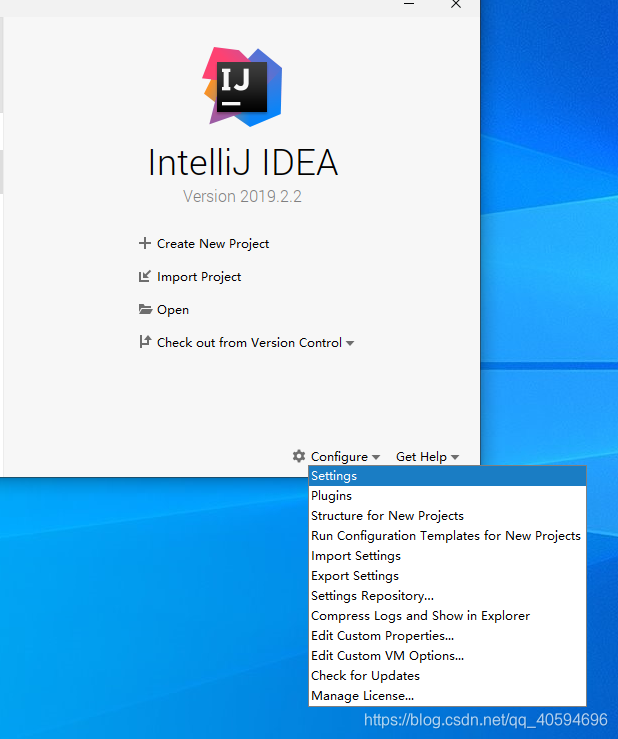Choose Run Configuration Templates for New Projects

coord(447,536)
